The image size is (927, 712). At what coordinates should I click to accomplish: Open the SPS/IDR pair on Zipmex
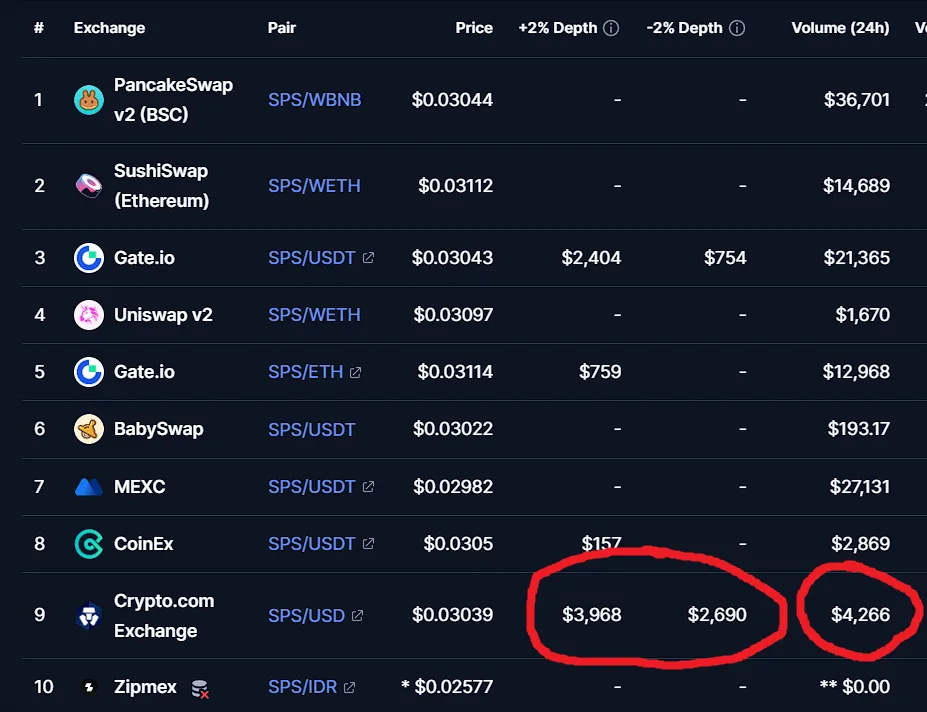(x=302, y=687)
